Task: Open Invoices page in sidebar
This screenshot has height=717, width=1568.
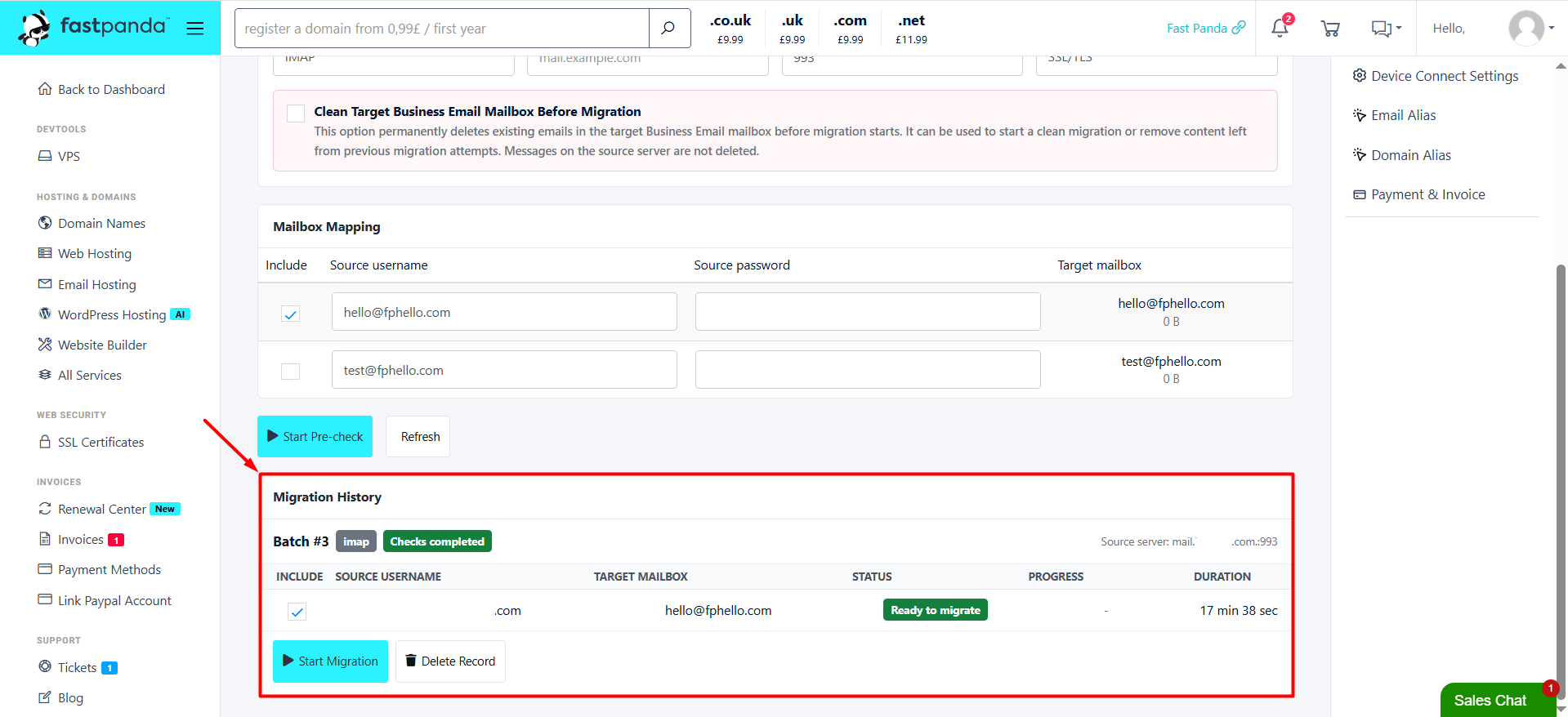Action: [81, 539]
